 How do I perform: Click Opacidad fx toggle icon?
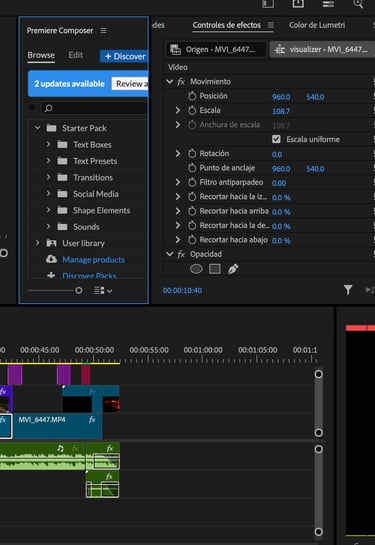(181, 254)
